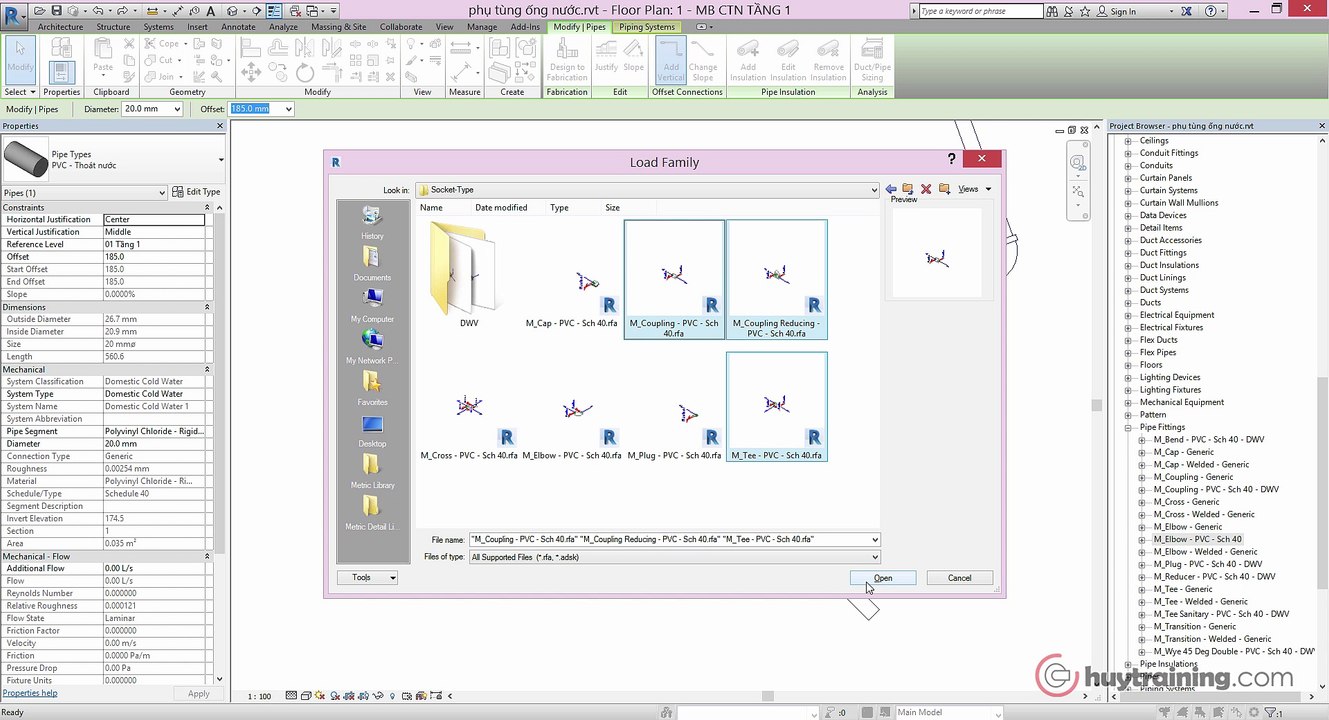Expand the Duct Fittings browser node
This screenshot has width=1329, height=720.
pos(1128,253)
